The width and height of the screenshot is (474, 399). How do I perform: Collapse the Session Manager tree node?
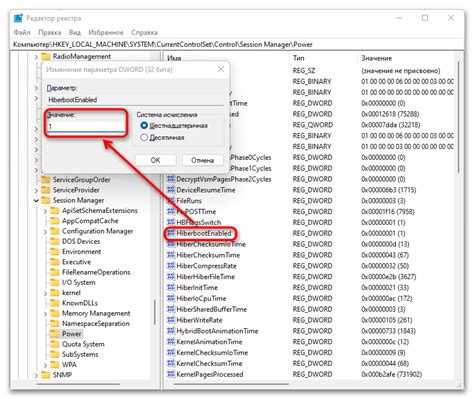coord(36,201)
